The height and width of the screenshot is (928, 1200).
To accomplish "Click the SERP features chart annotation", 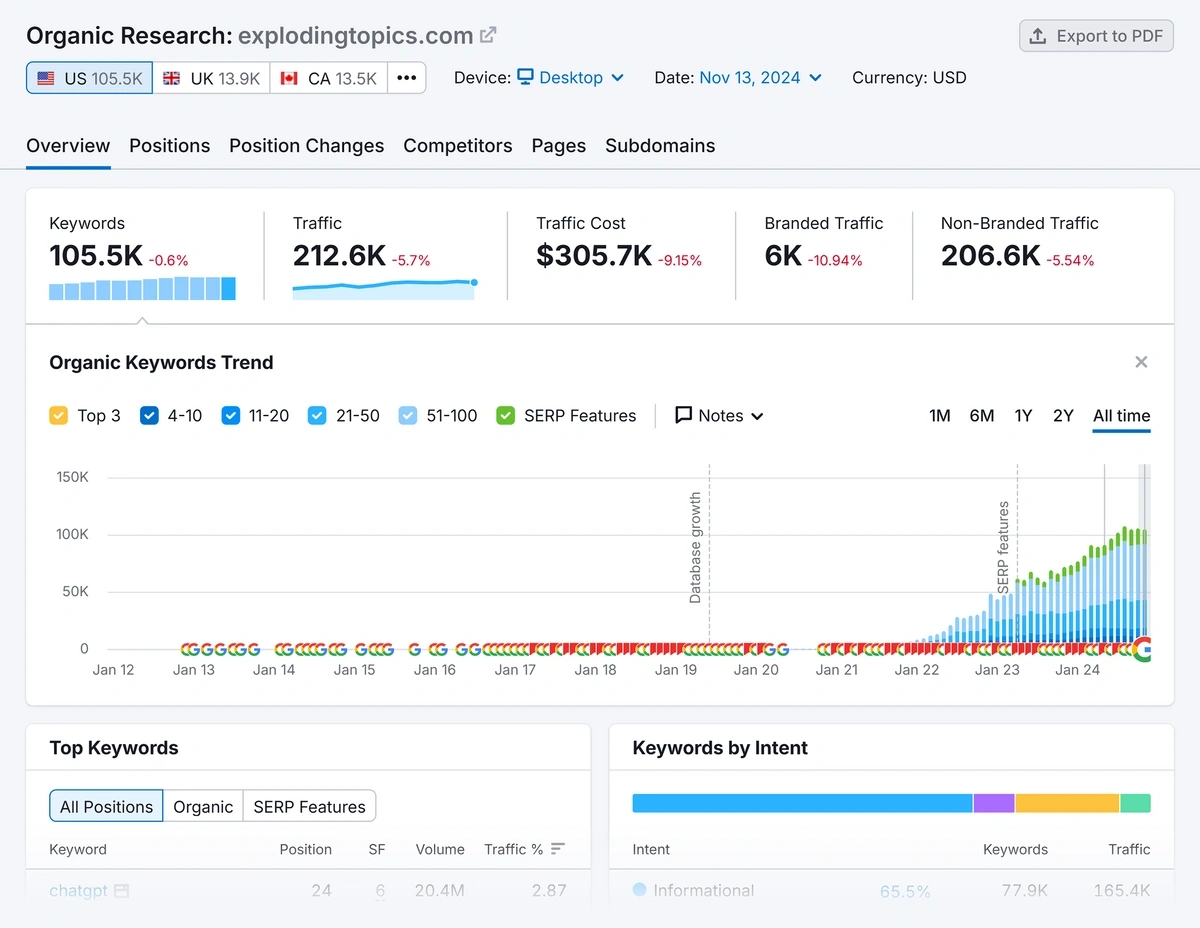I will pos(1004,547).
